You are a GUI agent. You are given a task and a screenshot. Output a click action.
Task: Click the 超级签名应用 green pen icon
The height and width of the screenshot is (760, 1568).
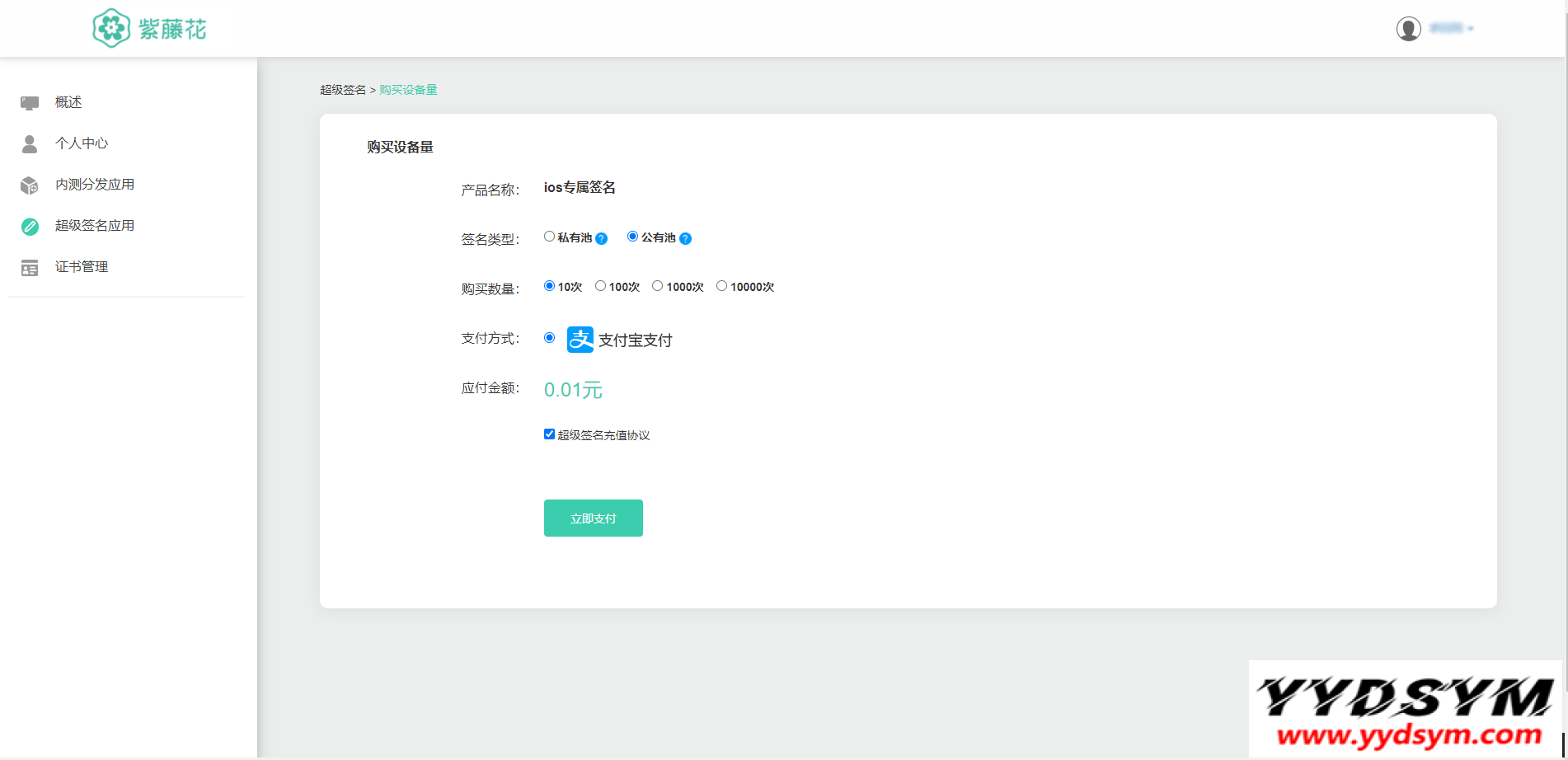click(x=30, y=227)
